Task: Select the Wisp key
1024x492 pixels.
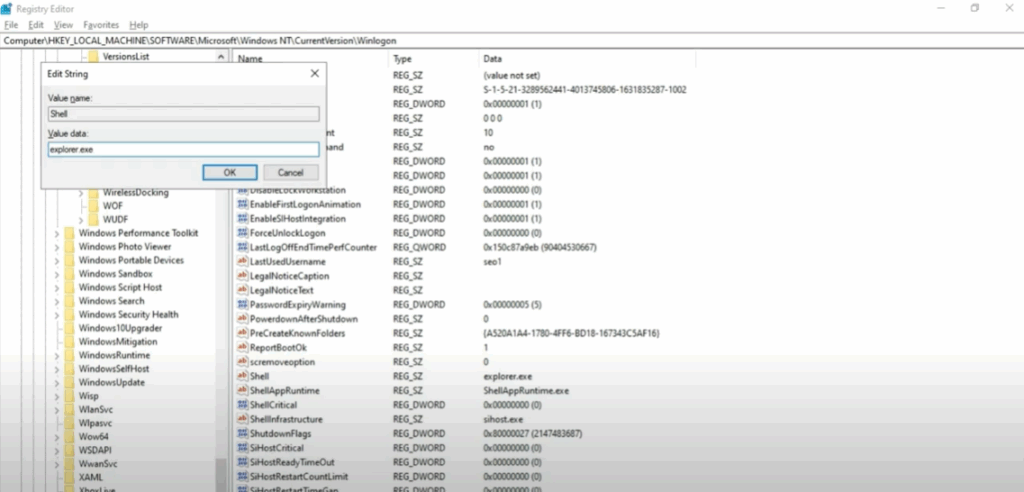Action: point(88,396)
